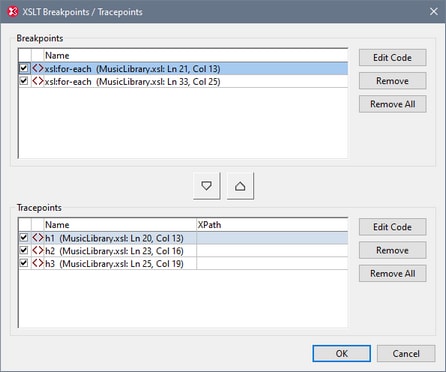Click the move-up arrow between the two lists
The height and width of the screenshot is (372, 446).
click(x=240, y=186)
